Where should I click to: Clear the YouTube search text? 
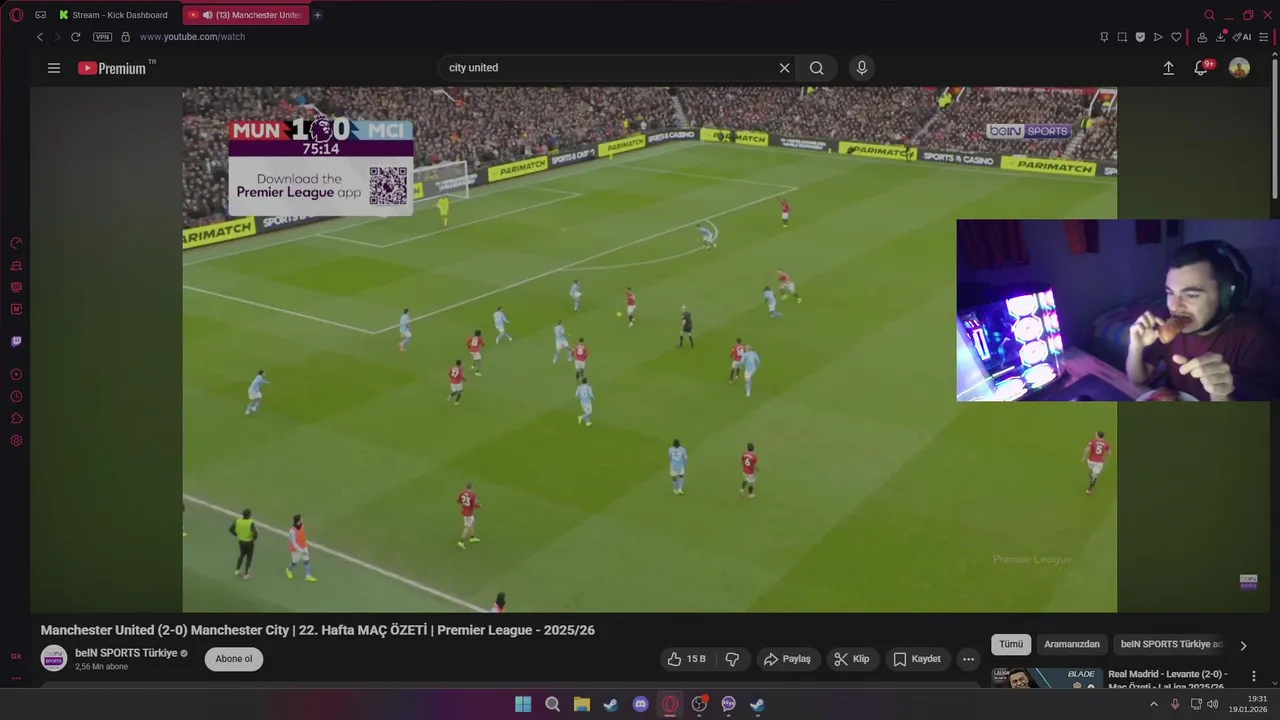pos(785,68)
